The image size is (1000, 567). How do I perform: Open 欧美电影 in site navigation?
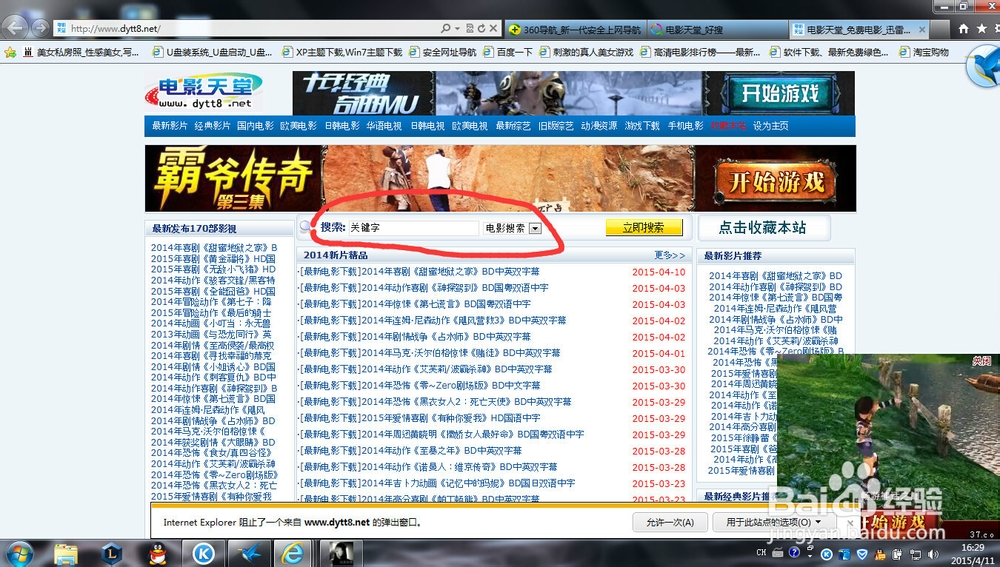coord(298,126)
